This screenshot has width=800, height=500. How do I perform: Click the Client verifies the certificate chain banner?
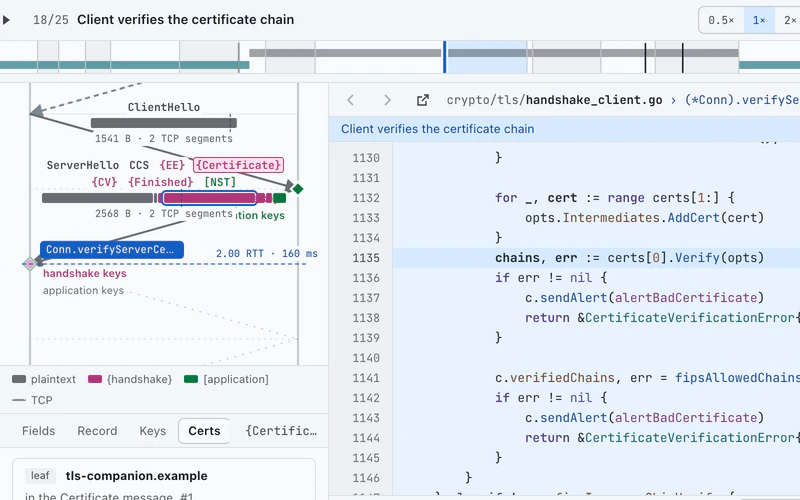[x=564, y=129]
